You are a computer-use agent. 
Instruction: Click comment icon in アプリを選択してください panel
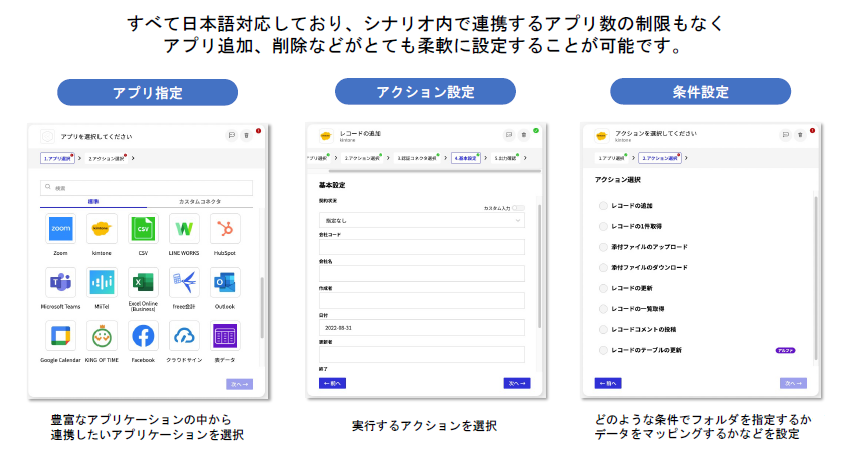pos(232,135)
